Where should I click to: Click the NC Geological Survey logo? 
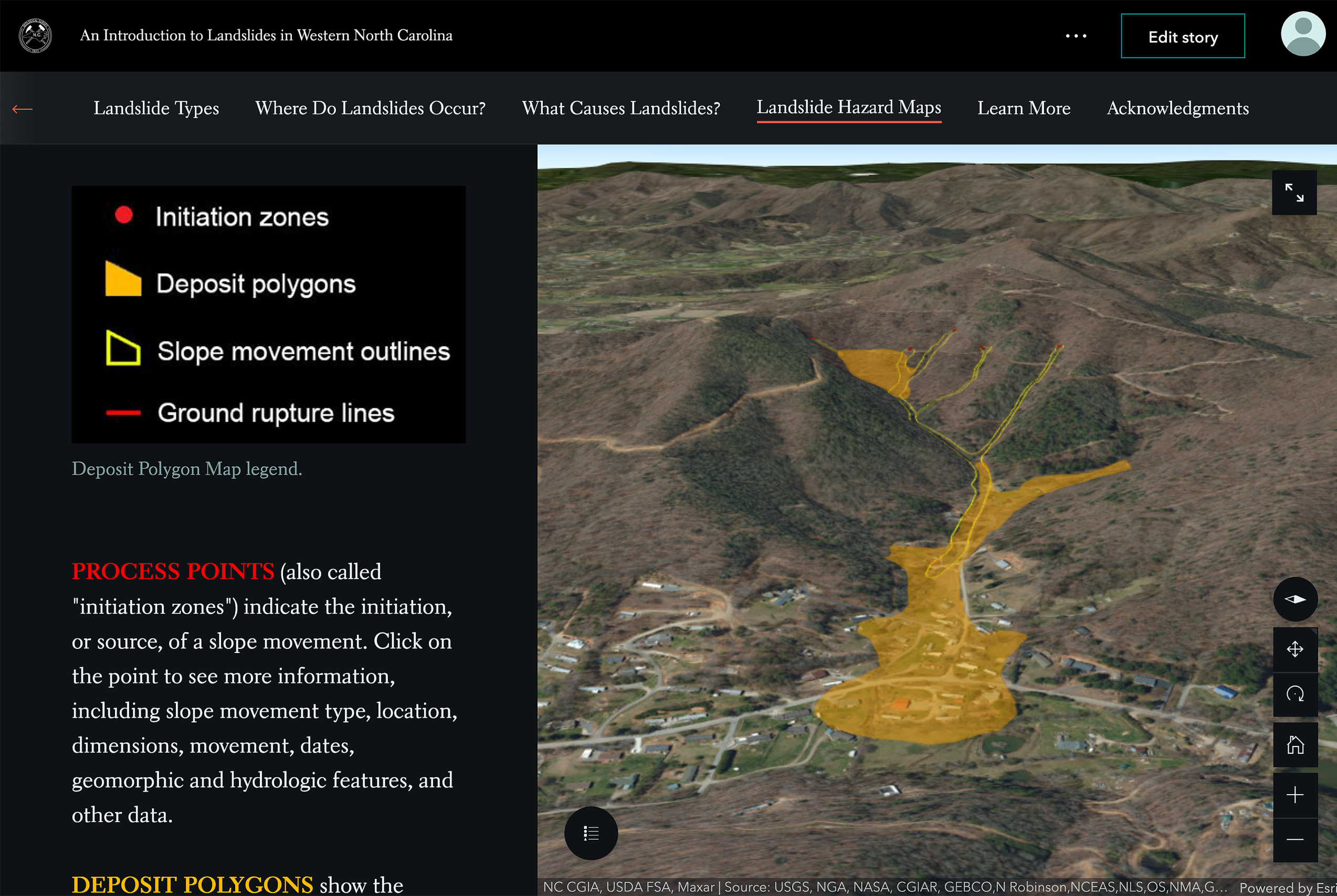[35, 35]
